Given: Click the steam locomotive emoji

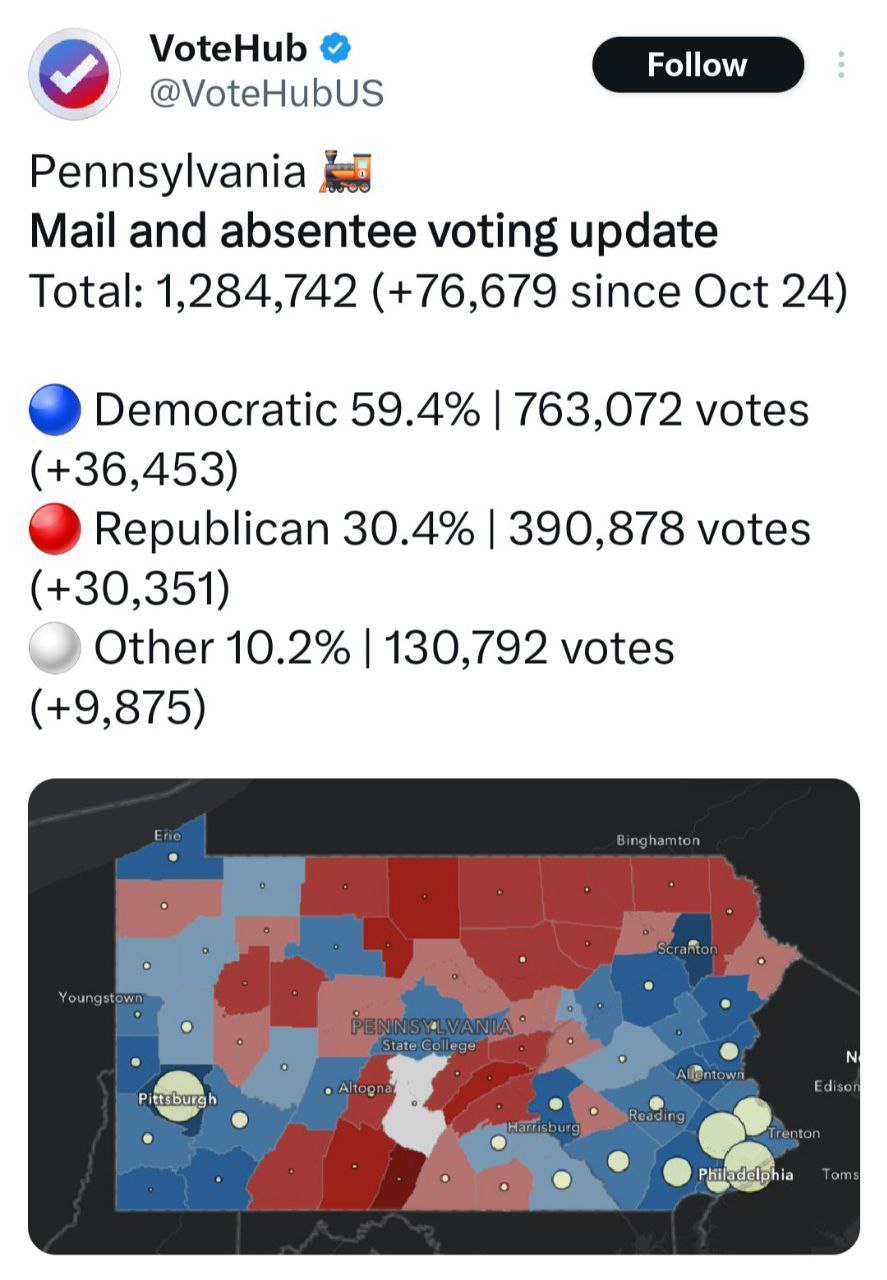Looking at the screenshot, I should [344, 171].
